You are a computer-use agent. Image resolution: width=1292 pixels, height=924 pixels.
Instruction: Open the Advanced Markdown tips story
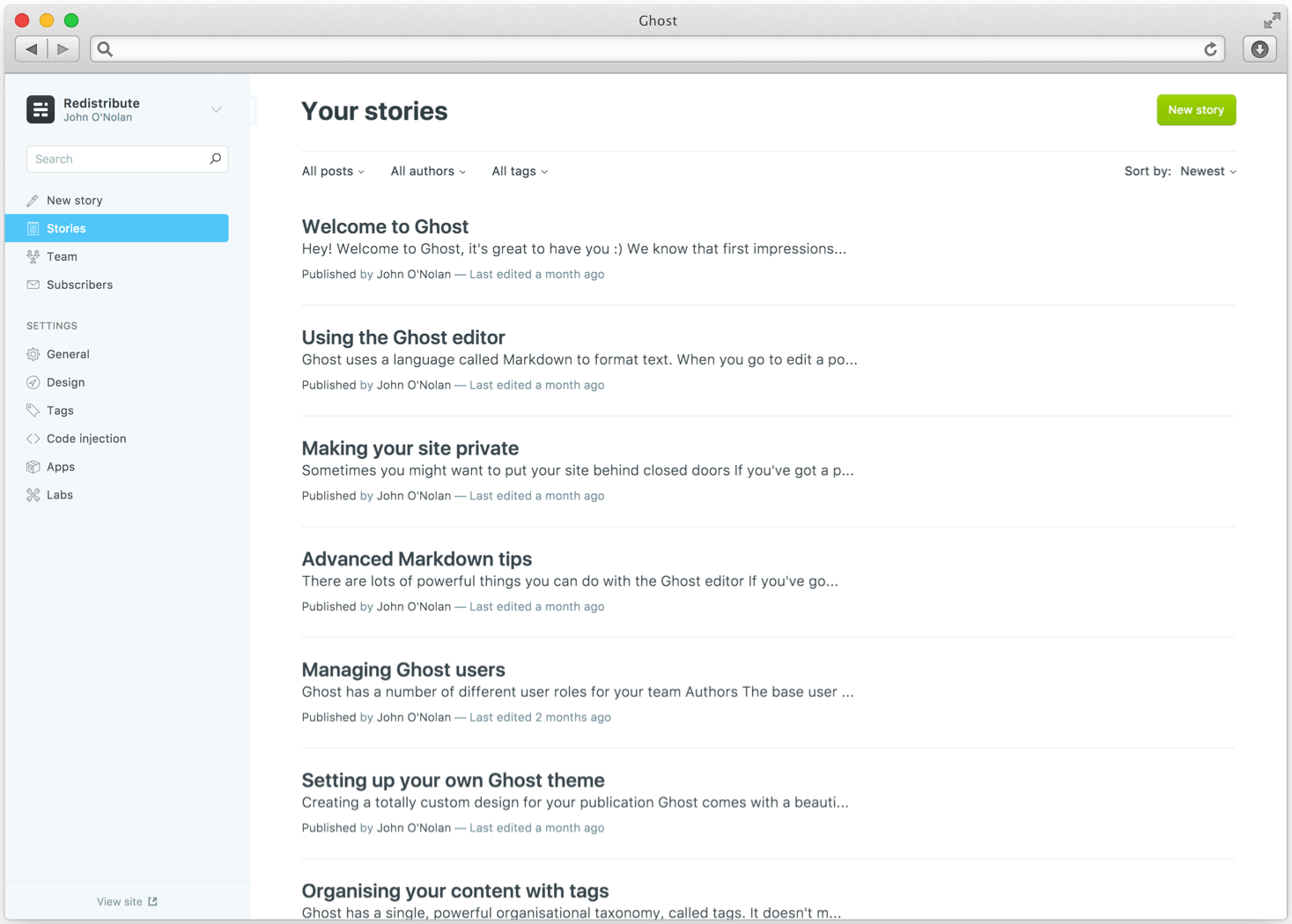tap(417, 559)
